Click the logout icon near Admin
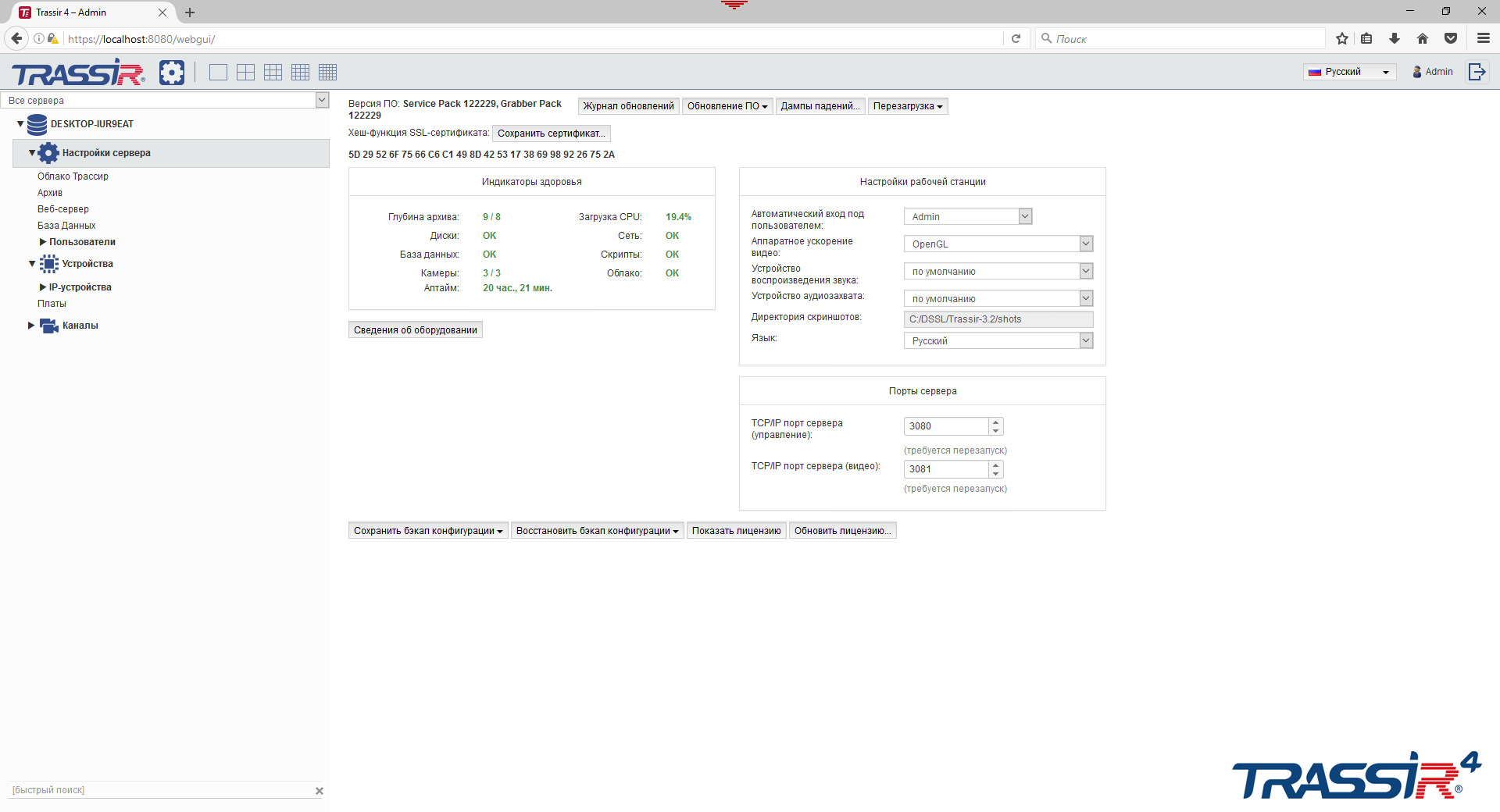 pyautogui.click(x=1477, y=71)
